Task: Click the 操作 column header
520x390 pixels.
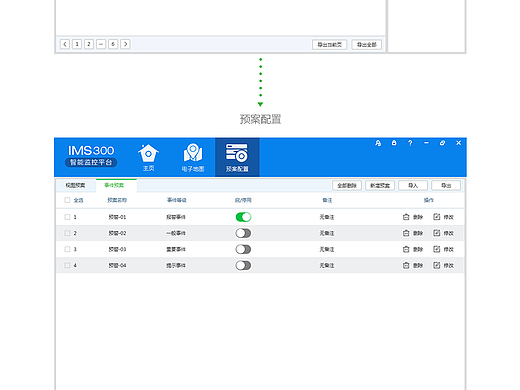Action: point(429,200)
